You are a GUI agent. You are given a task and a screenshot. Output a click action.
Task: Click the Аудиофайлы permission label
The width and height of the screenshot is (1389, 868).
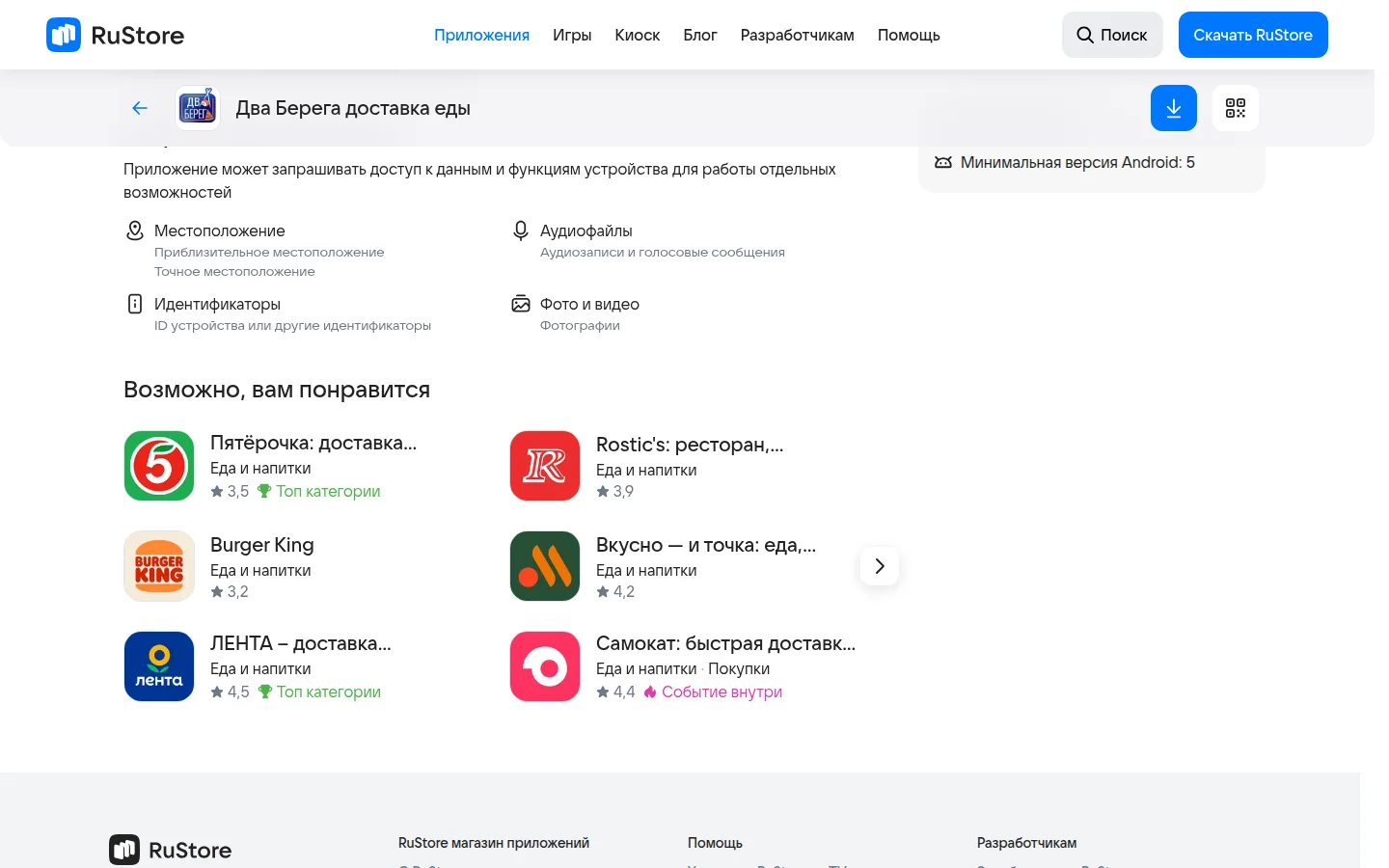(x=586, y=231)
